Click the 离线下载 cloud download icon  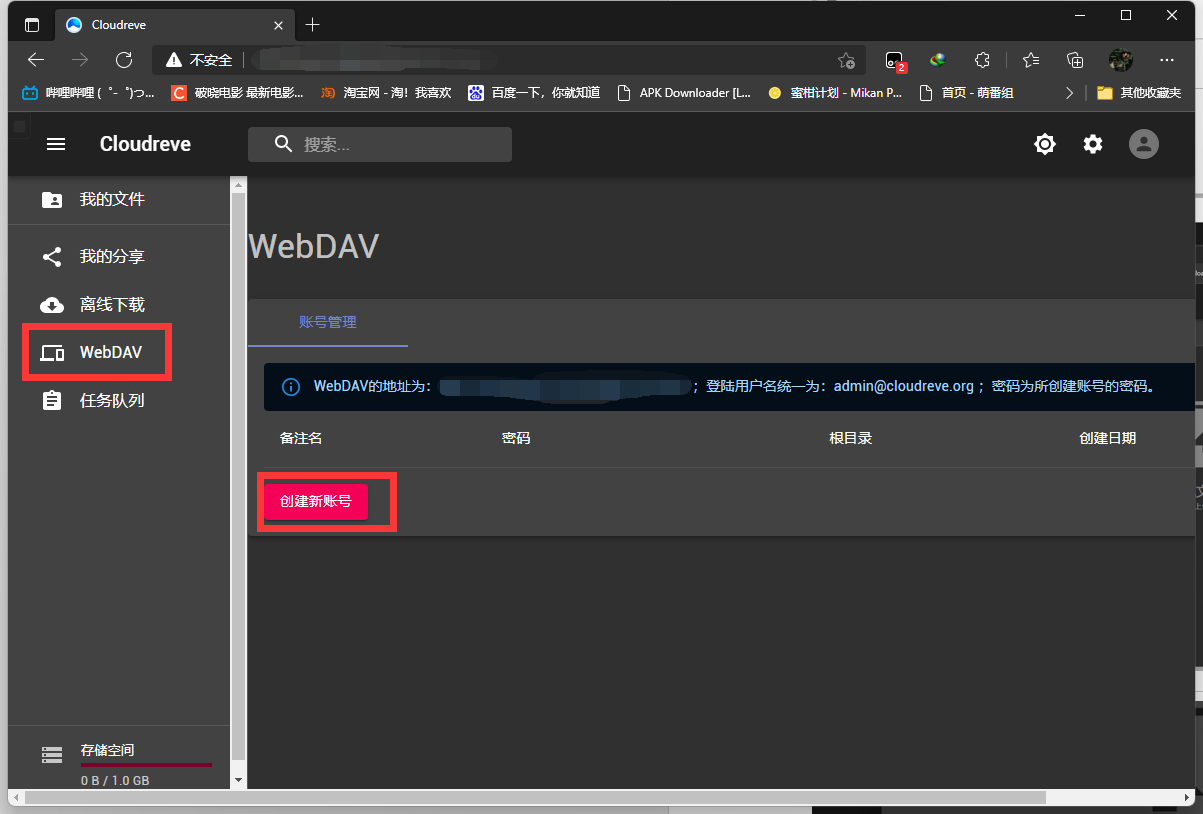tap(51, 305)
